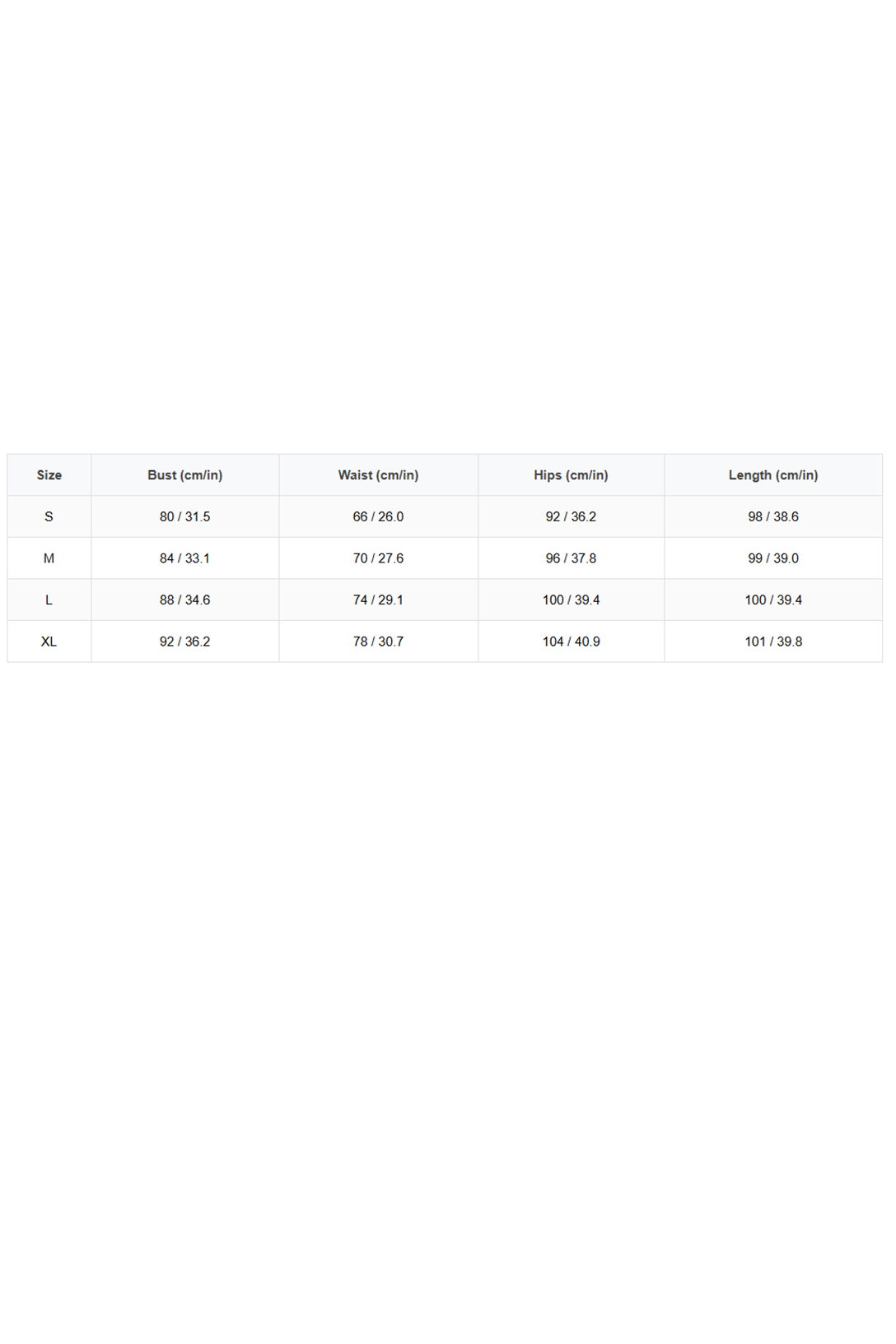Click bust value 80 / 31.5
Viewport: 896px width, 1344px height.
pyautogui.click(x=185, y=516)
